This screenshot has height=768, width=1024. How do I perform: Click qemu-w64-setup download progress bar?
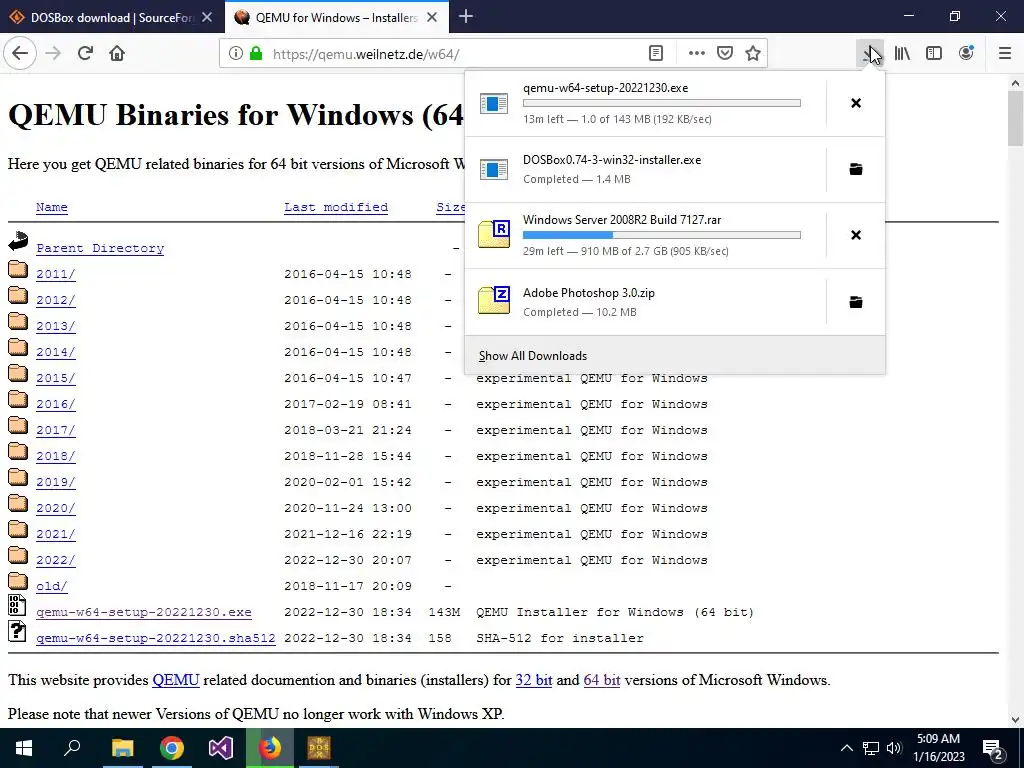tap(662, 103)
